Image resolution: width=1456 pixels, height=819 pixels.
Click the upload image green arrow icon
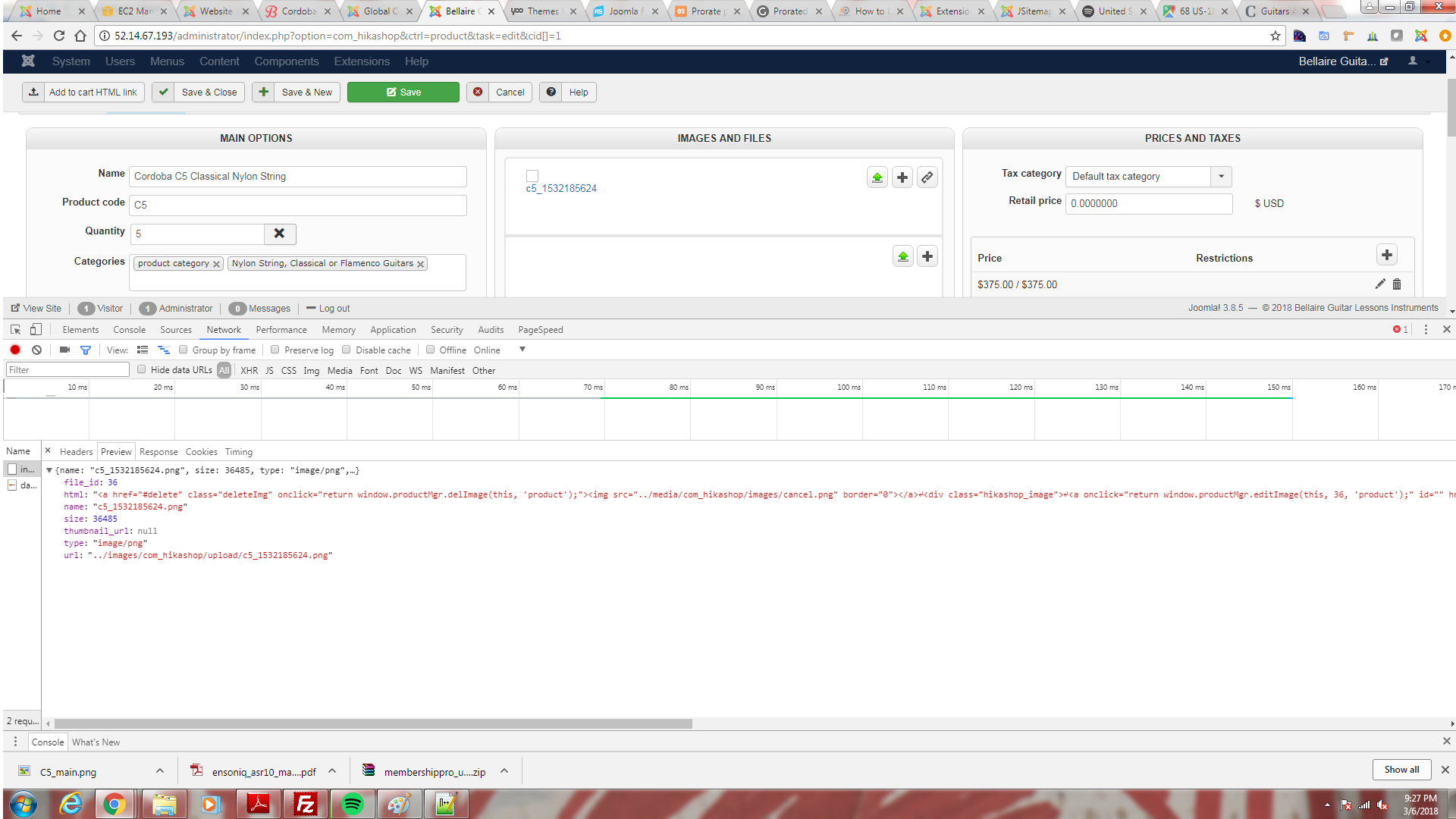pyautogui.click(x=877, y=177)
